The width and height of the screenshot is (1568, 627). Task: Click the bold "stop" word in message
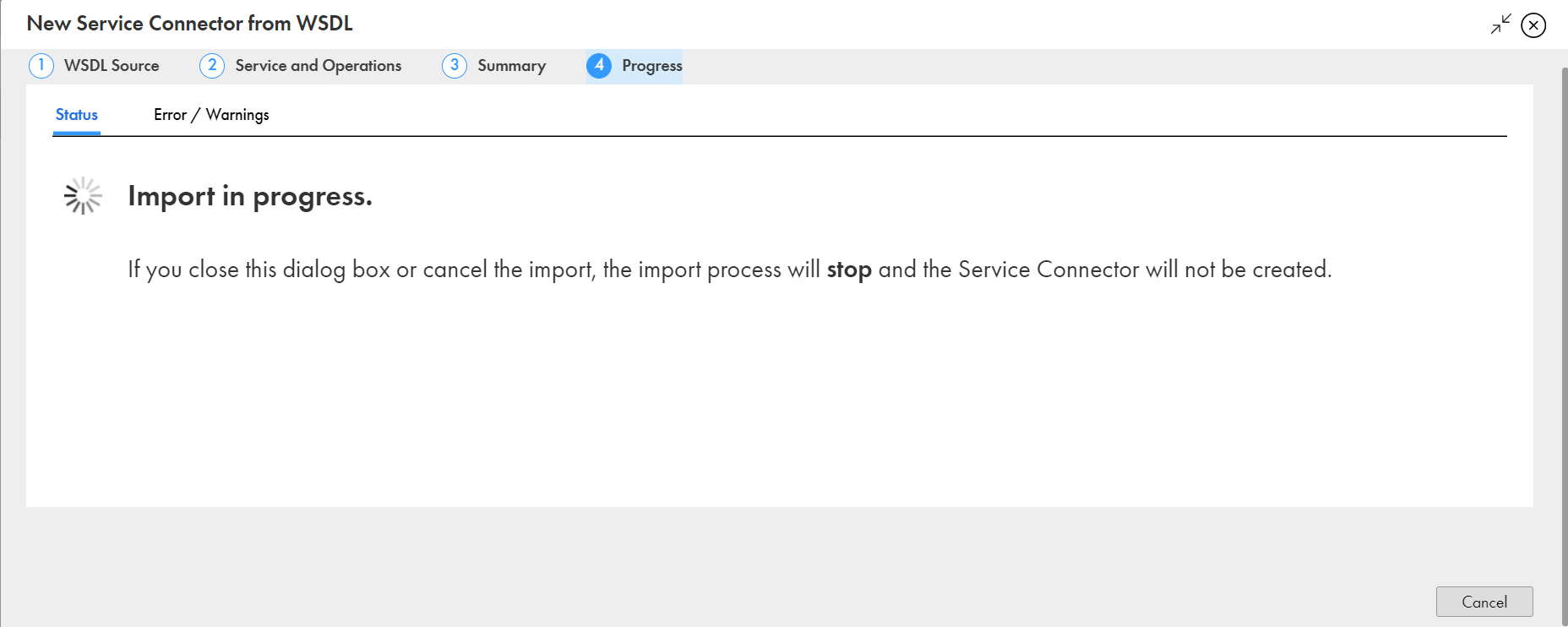[x=848, y=270]
